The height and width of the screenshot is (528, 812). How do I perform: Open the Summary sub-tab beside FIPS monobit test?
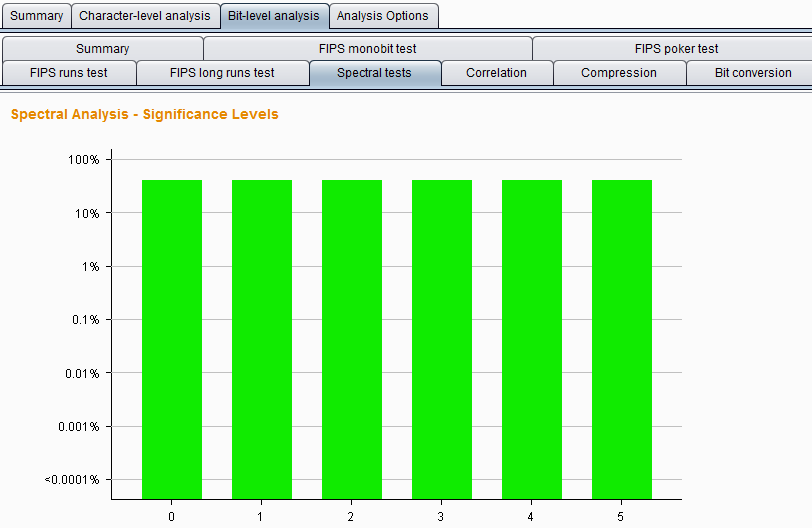102,48
